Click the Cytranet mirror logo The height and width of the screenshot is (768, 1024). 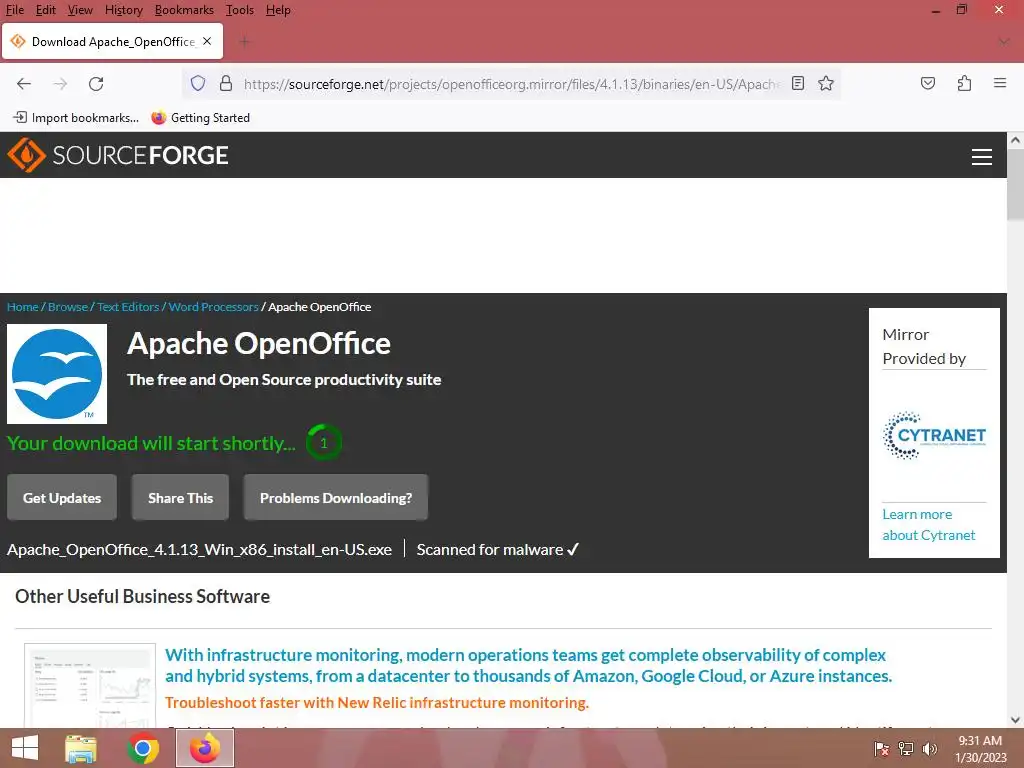(934, 436)
